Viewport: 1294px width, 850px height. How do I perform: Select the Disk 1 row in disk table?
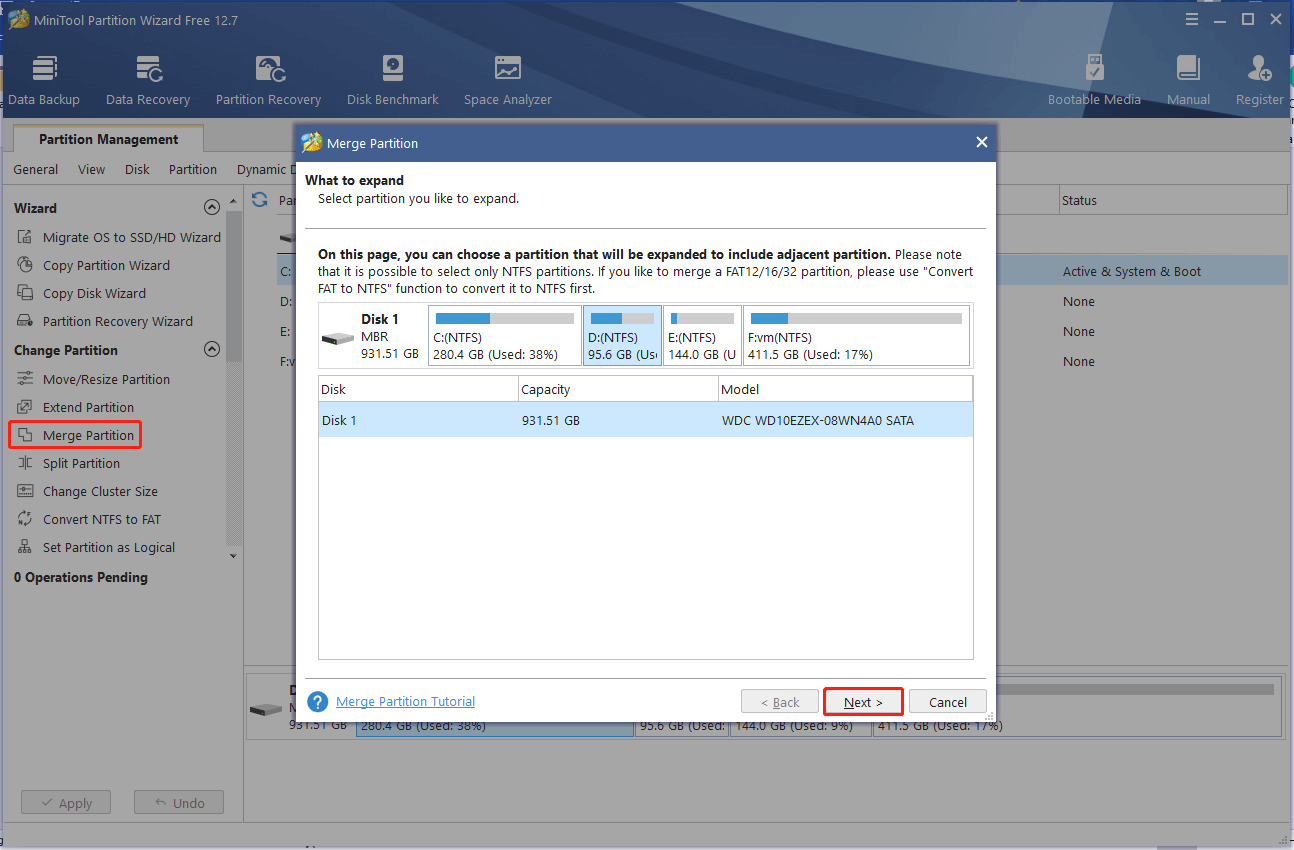click(646, 420)
